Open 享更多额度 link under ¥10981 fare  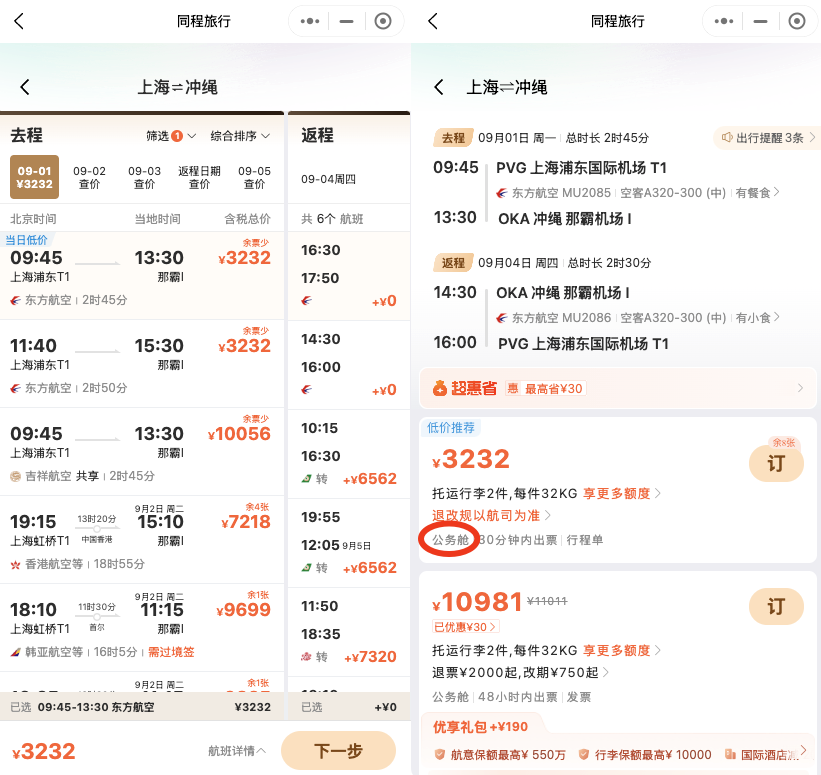coord(621,650)
